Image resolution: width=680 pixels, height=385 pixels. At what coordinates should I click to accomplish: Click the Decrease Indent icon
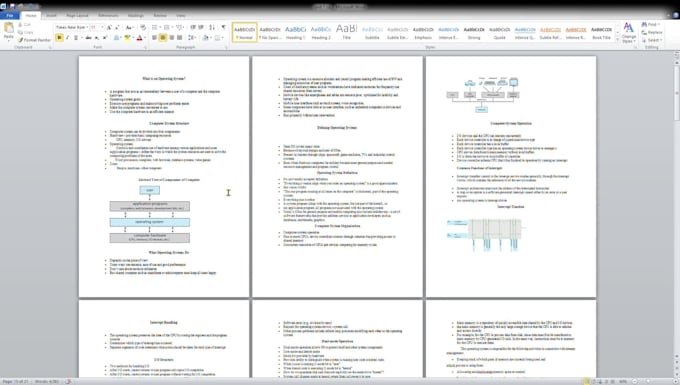coord(193,27)
